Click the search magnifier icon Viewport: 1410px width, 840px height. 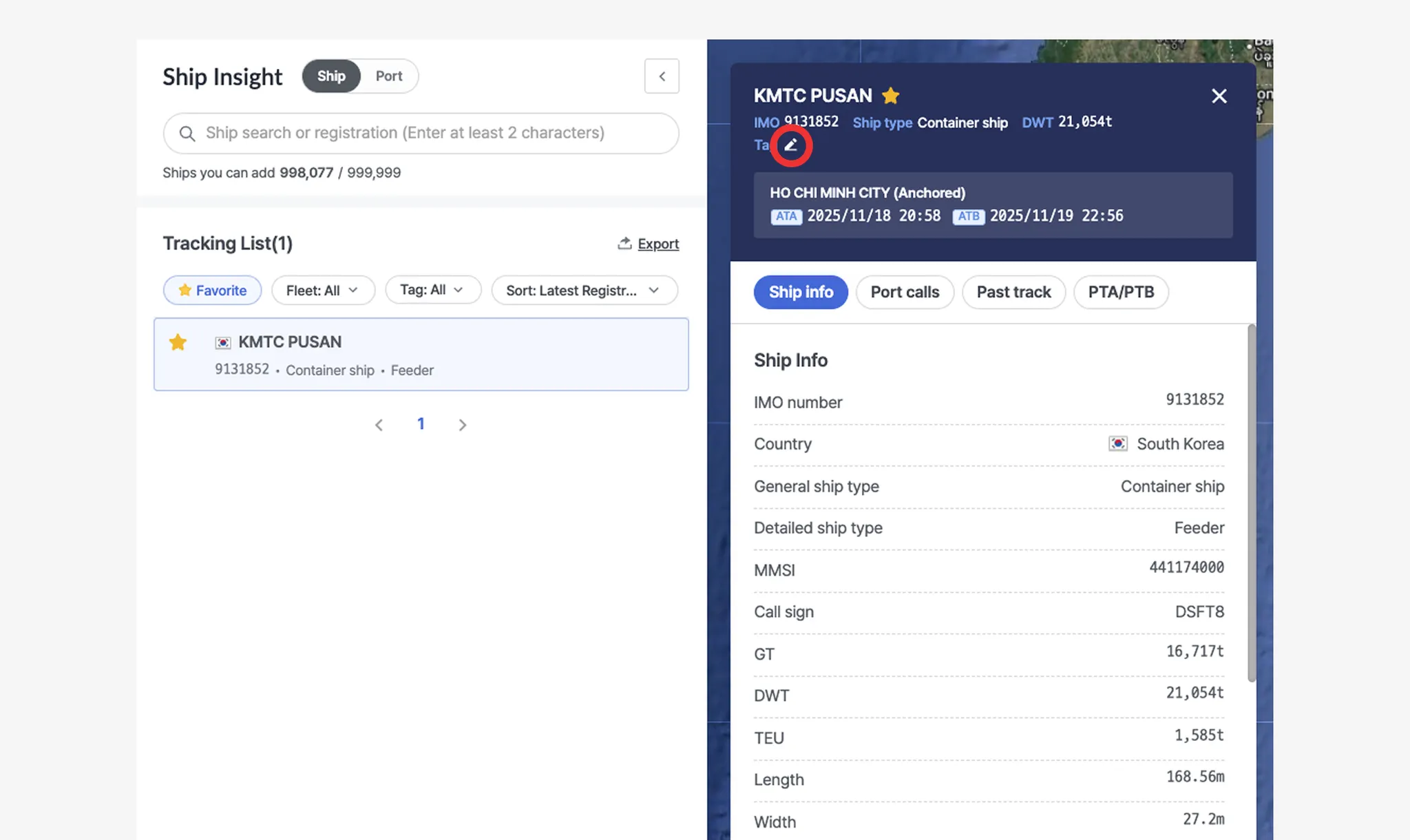187,134
